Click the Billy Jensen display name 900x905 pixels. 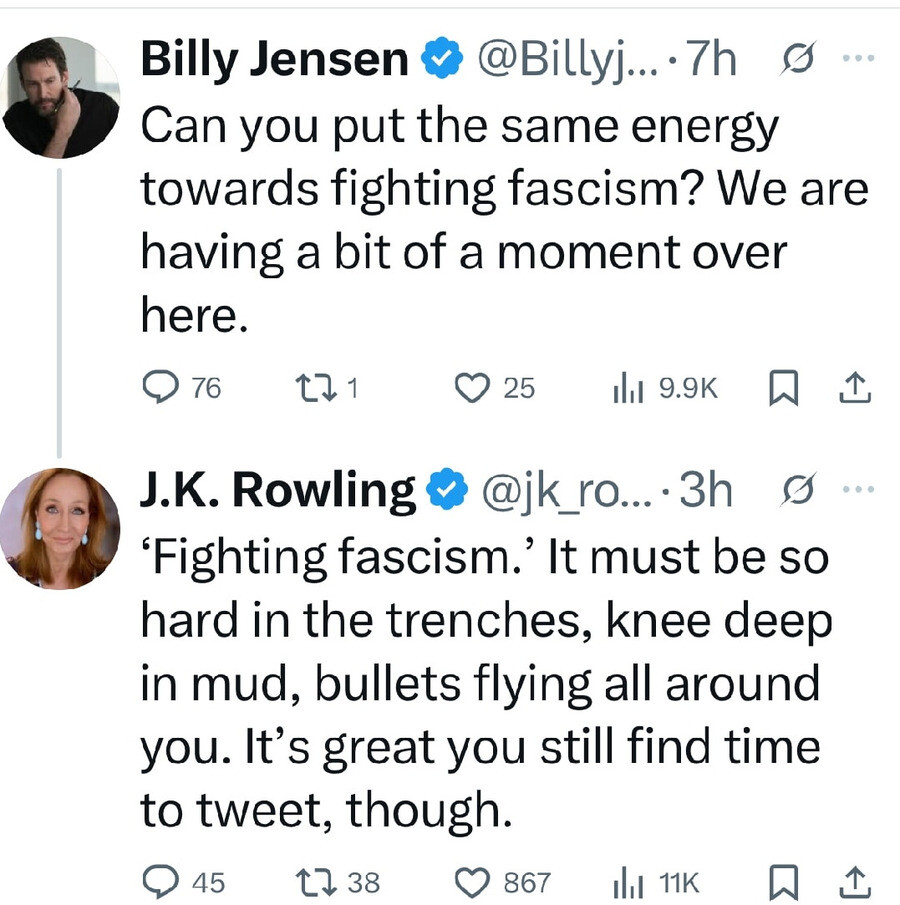274,61
